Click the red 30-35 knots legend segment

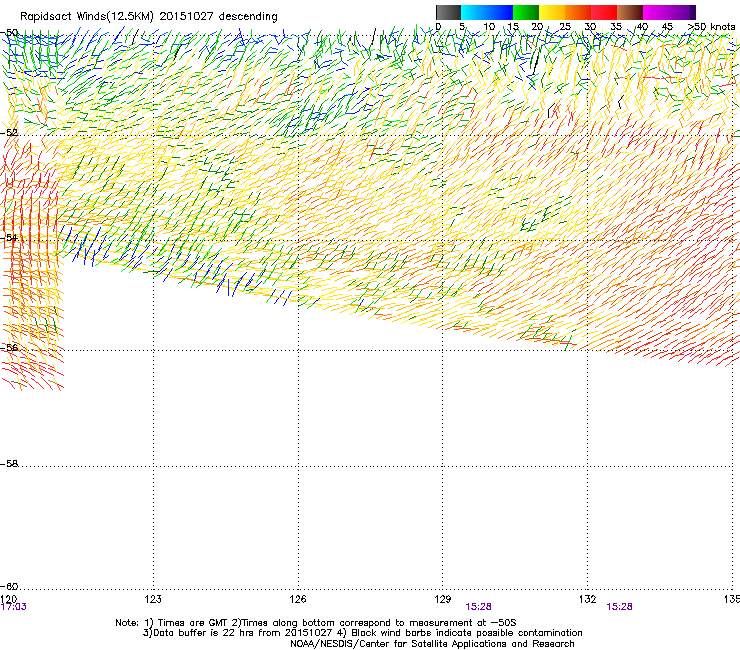[x=604, y=12]
